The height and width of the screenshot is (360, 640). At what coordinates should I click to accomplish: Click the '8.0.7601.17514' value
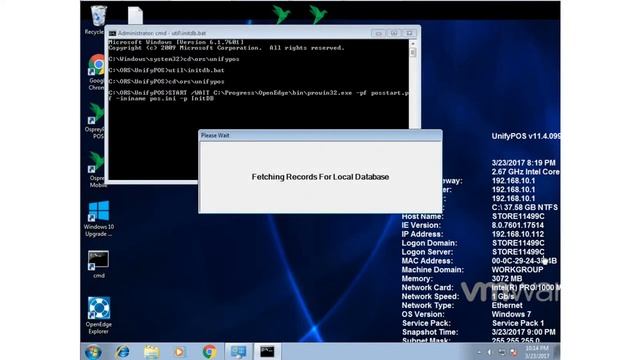[518, 225]
